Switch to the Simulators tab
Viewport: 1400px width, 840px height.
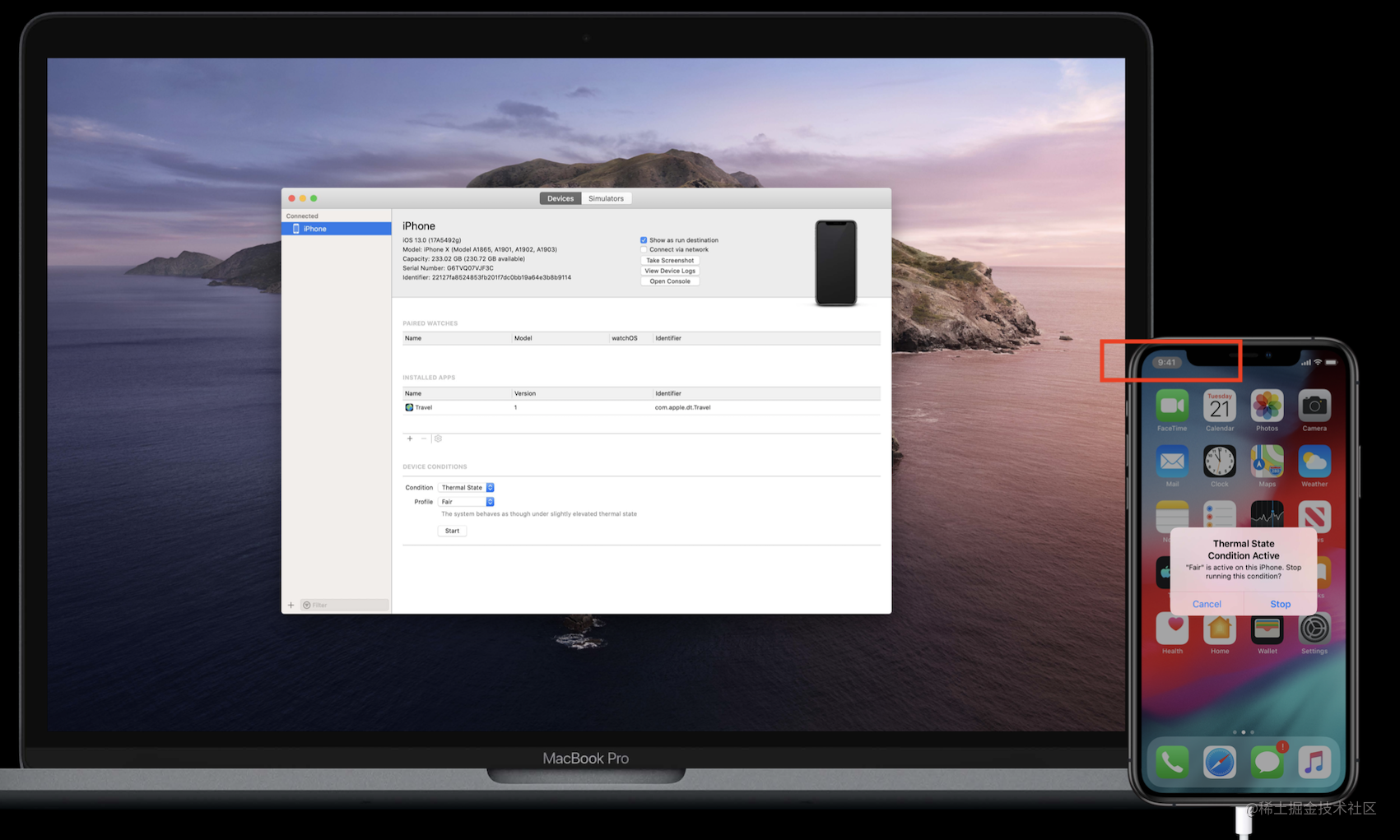[x=607, y=198]
